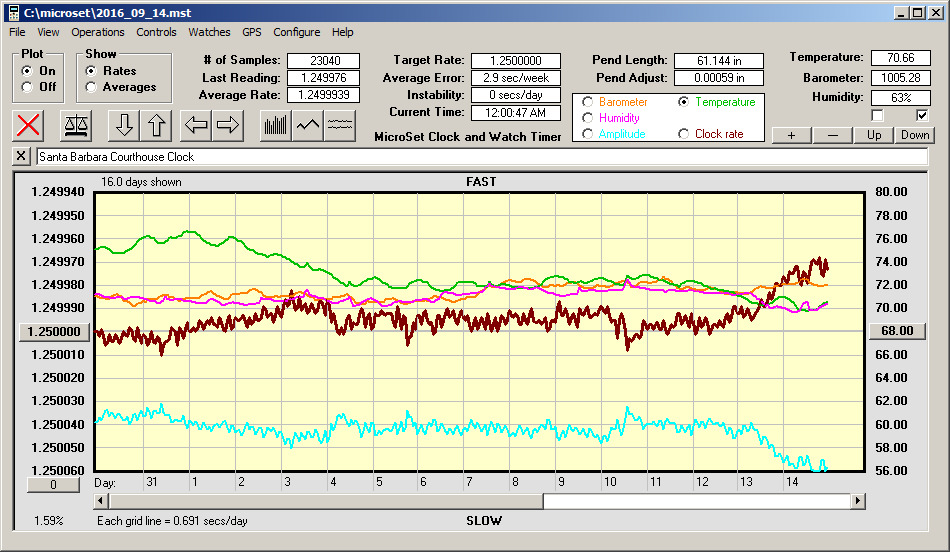Click the 0 button below rate axis
The width and height of the screenshot is (950, 552).
53,485
